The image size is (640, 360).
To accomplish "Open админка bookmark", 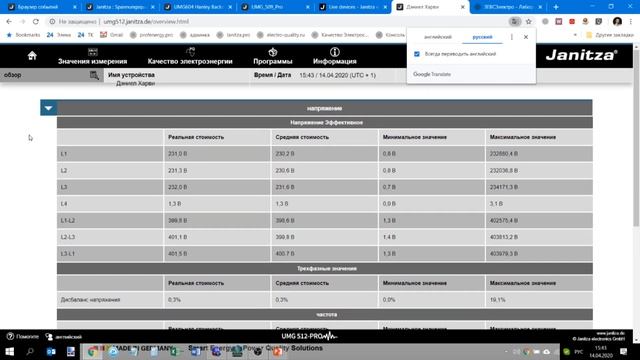I will pyautogui.click(x=195, y=35).
